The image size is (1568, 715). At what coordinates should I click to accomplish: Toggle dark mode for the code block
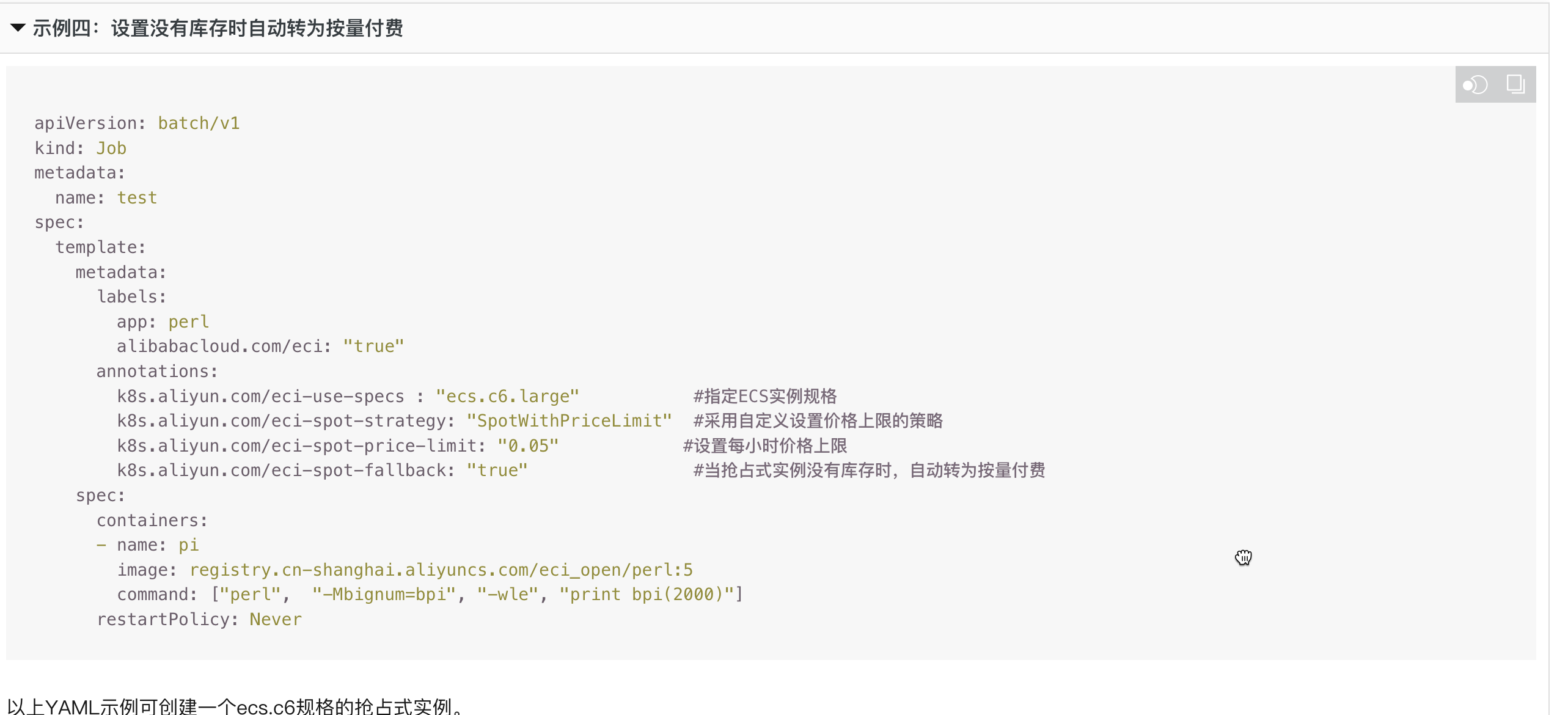click(1475, 84)
